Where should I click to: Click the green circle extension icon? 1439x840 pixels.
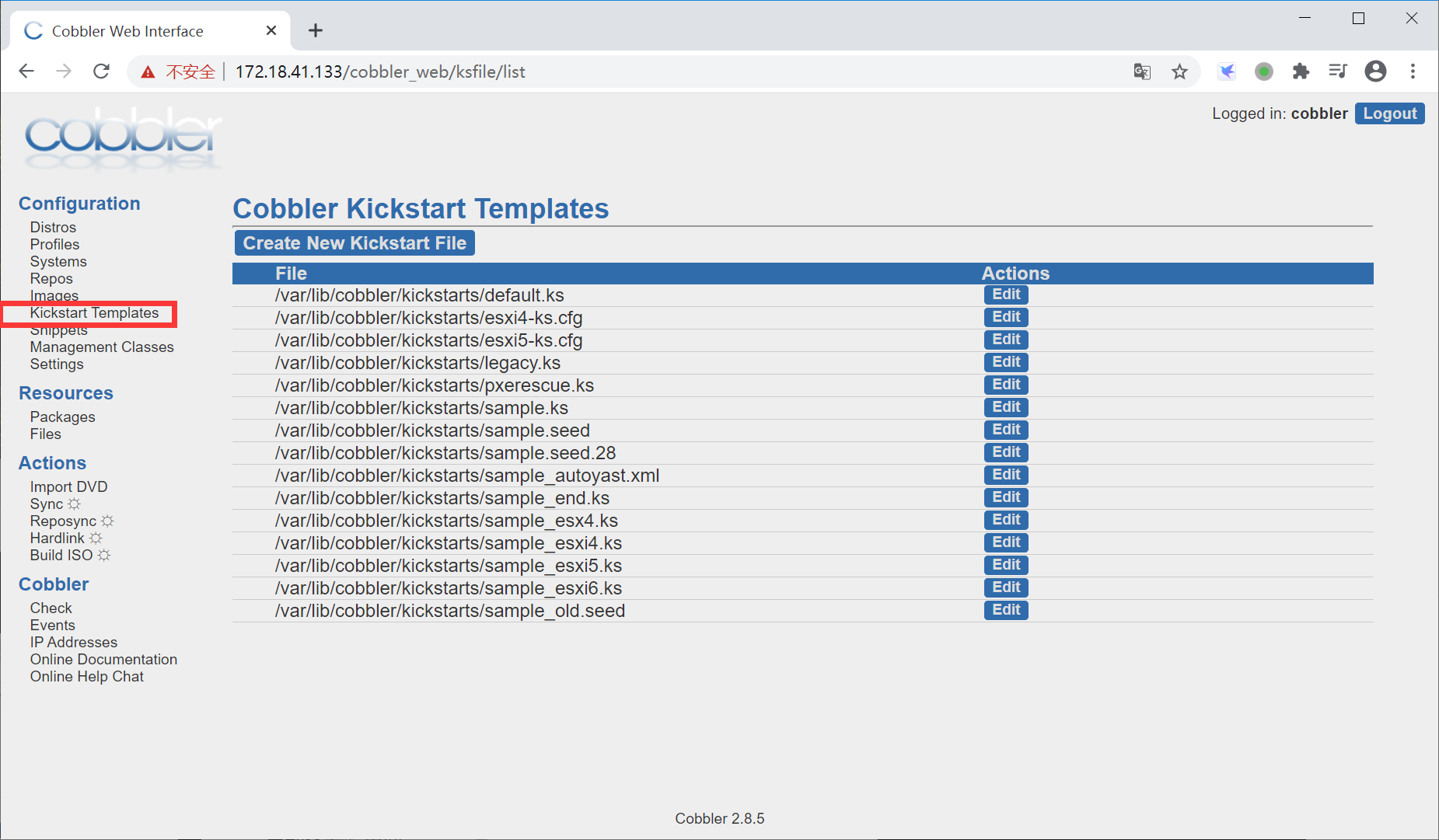[x=1264, y=71]
